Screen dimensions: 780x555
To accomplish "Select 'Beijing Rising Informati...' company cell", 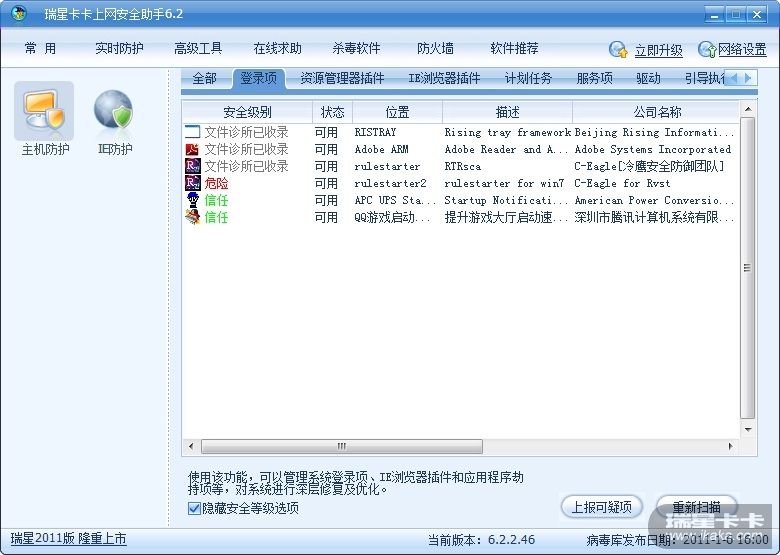I will pyautogui.click(x=654, y=132).
